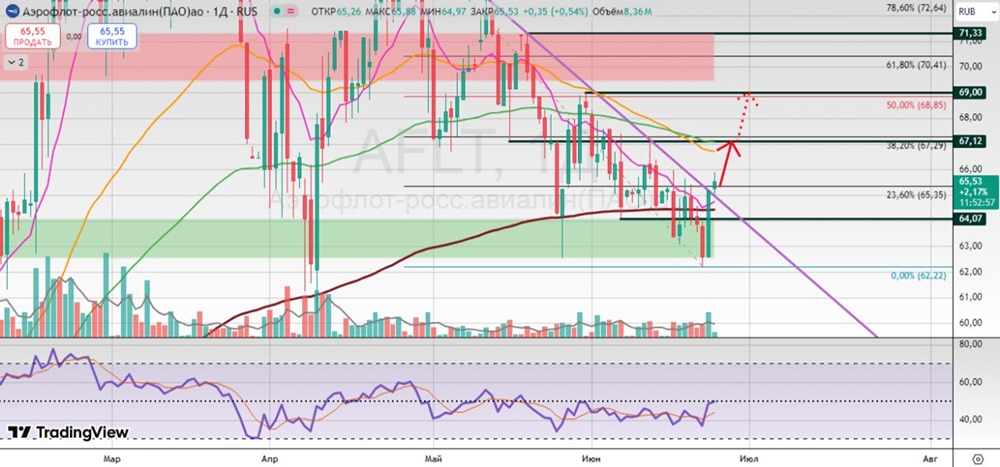Click the Июл label on time axis
1000x467 pixels.
749,458
